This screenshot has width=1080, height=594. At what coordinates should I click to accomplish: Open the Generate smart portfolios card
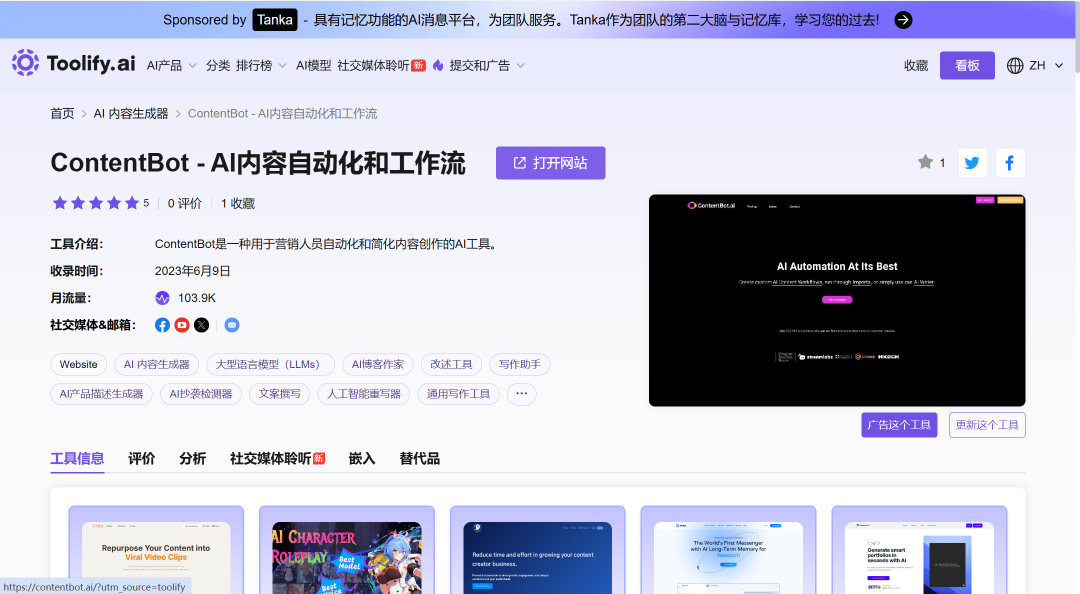[919, 551]
